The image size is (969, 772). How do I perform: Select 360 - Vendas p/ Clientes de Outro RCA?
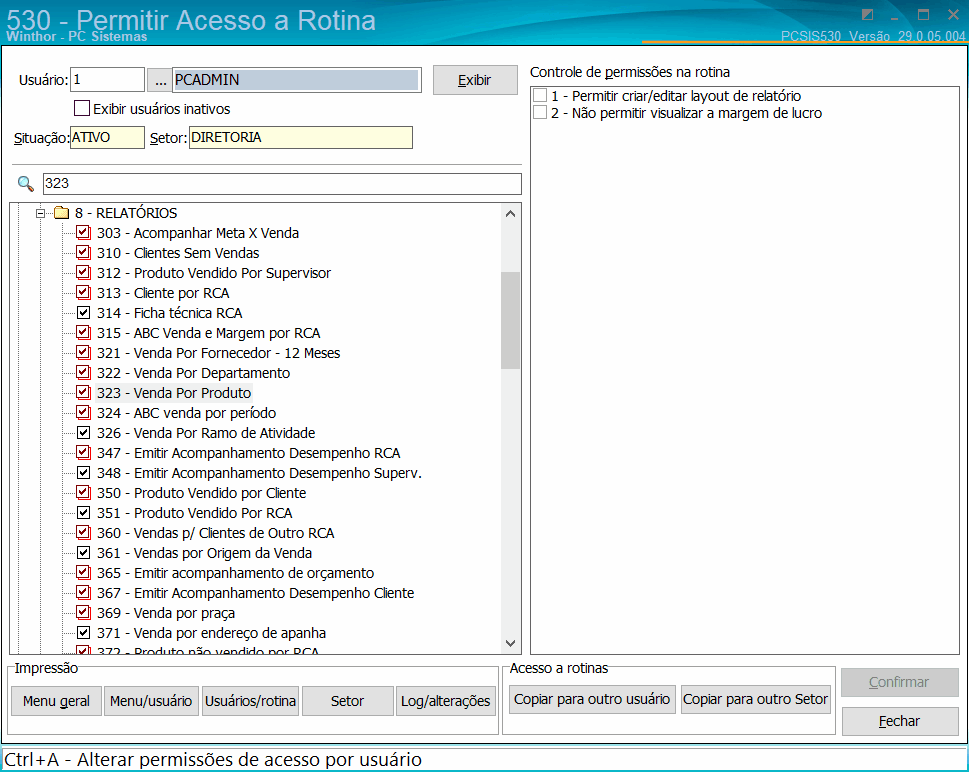pos(215,533)
